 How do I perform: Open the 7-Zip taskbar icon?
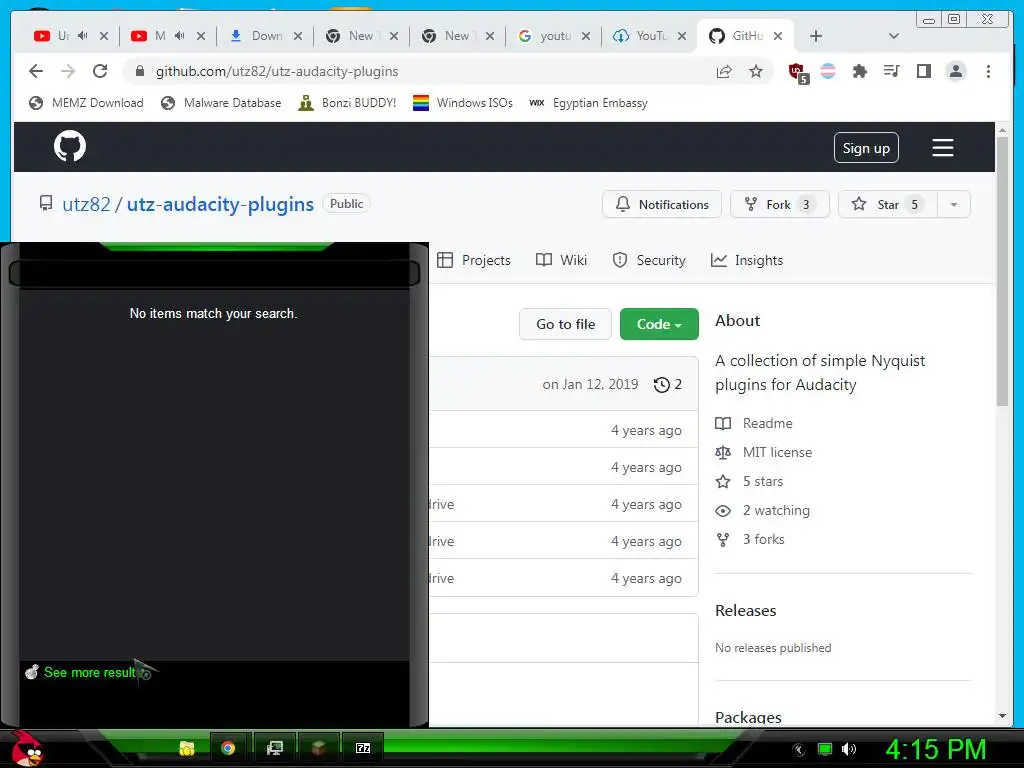tap(362, 748)
